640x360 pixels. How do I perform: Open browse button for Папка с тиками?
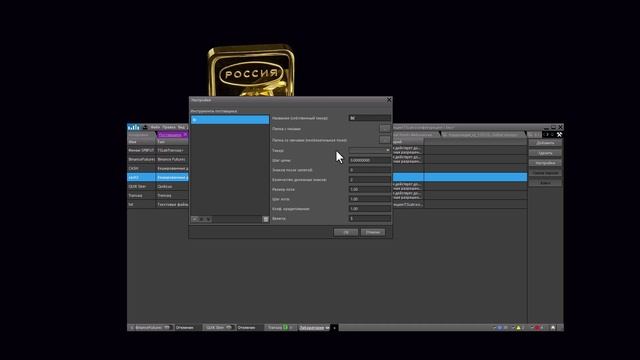(384, 129)
